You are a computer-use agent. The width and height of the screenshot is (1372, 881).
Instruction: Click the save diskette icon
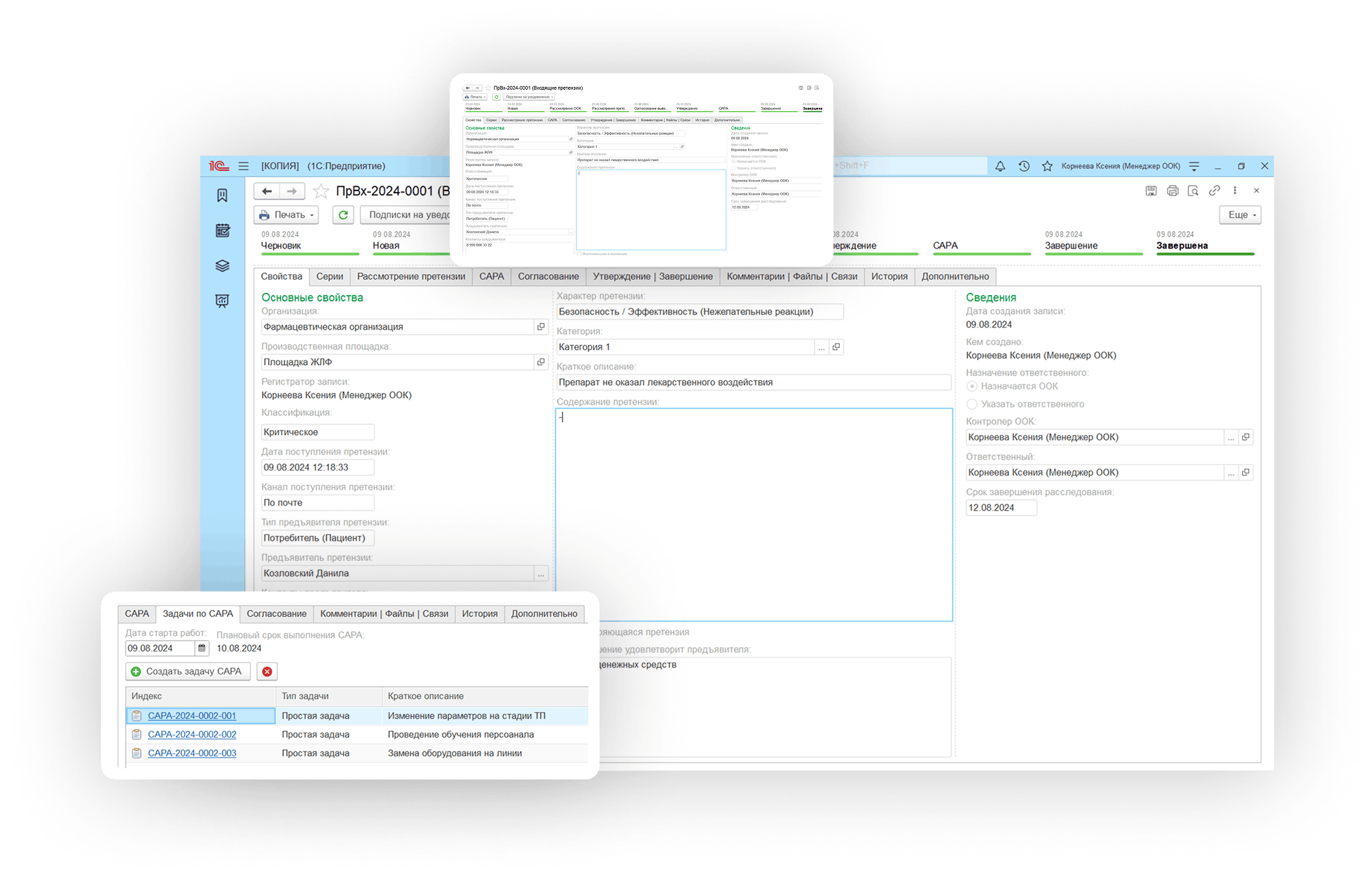pyautogui.click(x=1151, y=190)
